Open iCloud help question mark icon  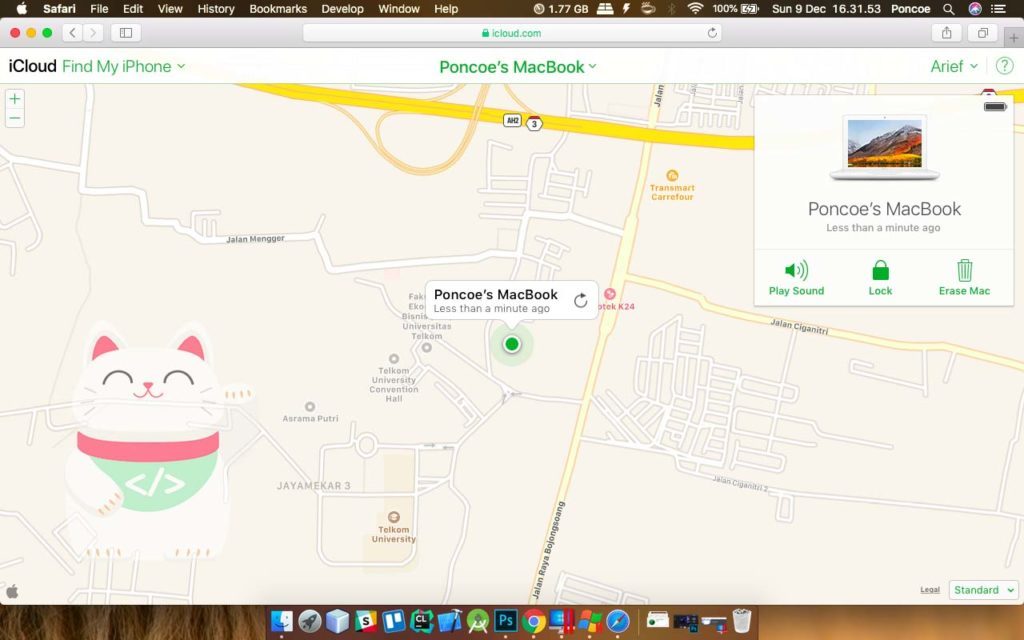(1004, 66)
